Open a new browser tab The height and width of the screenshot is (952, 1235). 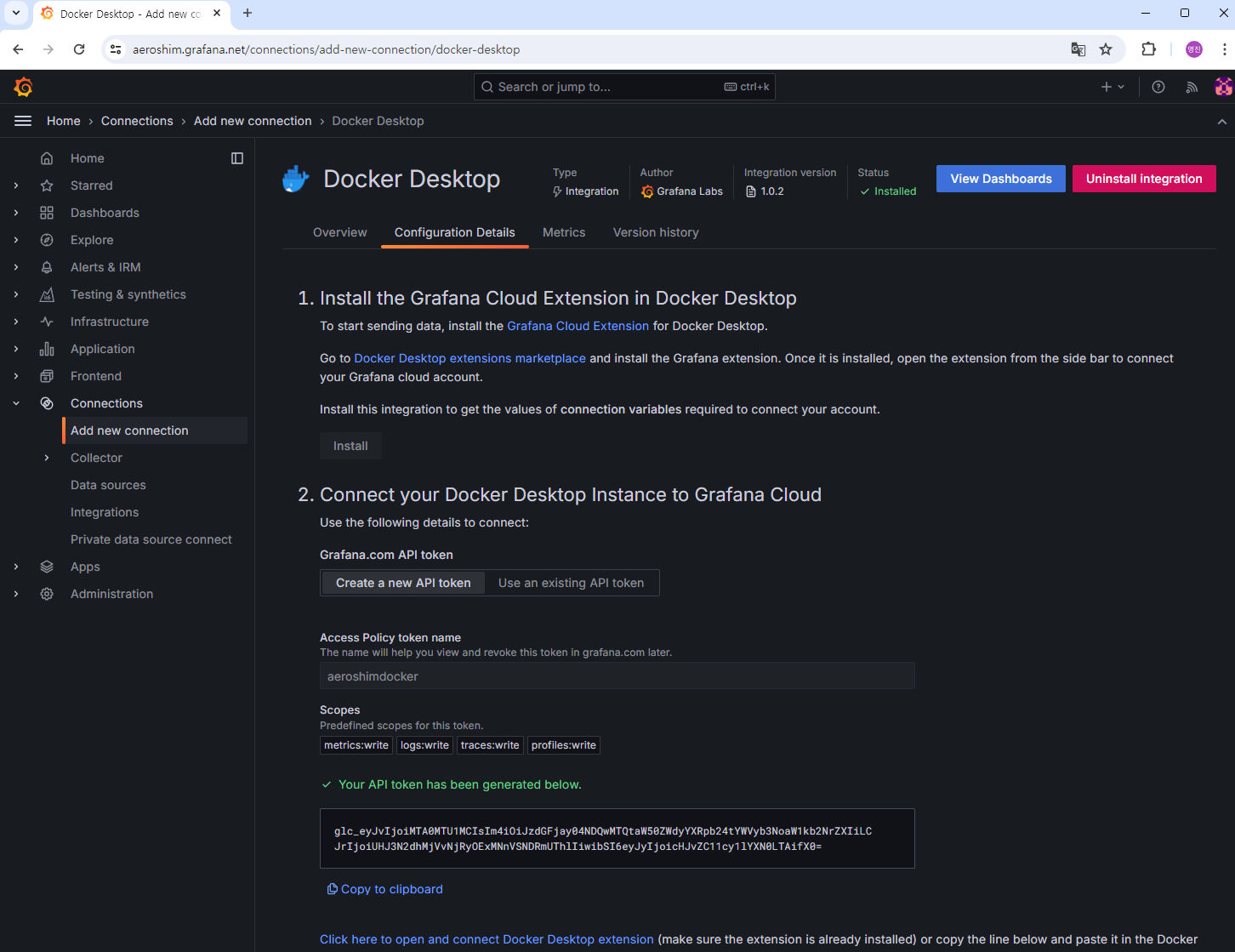pos(248,14)
